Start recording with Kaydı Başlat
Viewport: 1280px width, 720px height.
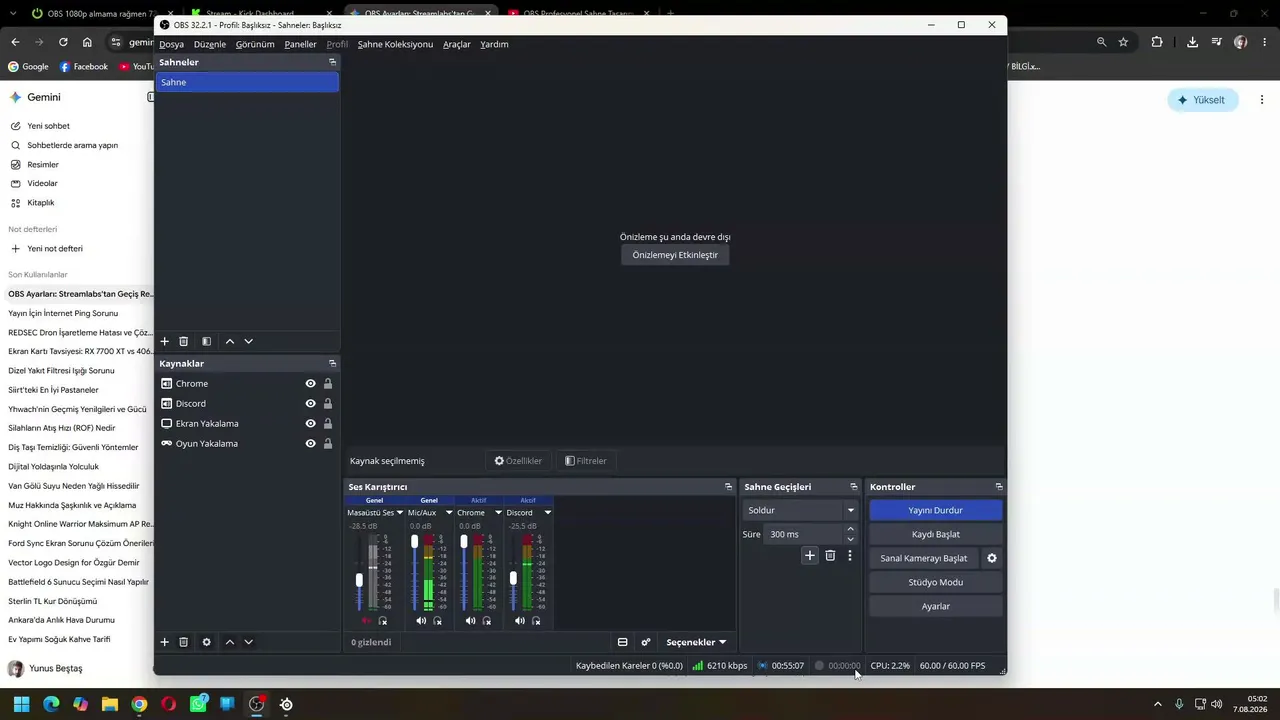(936, 534)
